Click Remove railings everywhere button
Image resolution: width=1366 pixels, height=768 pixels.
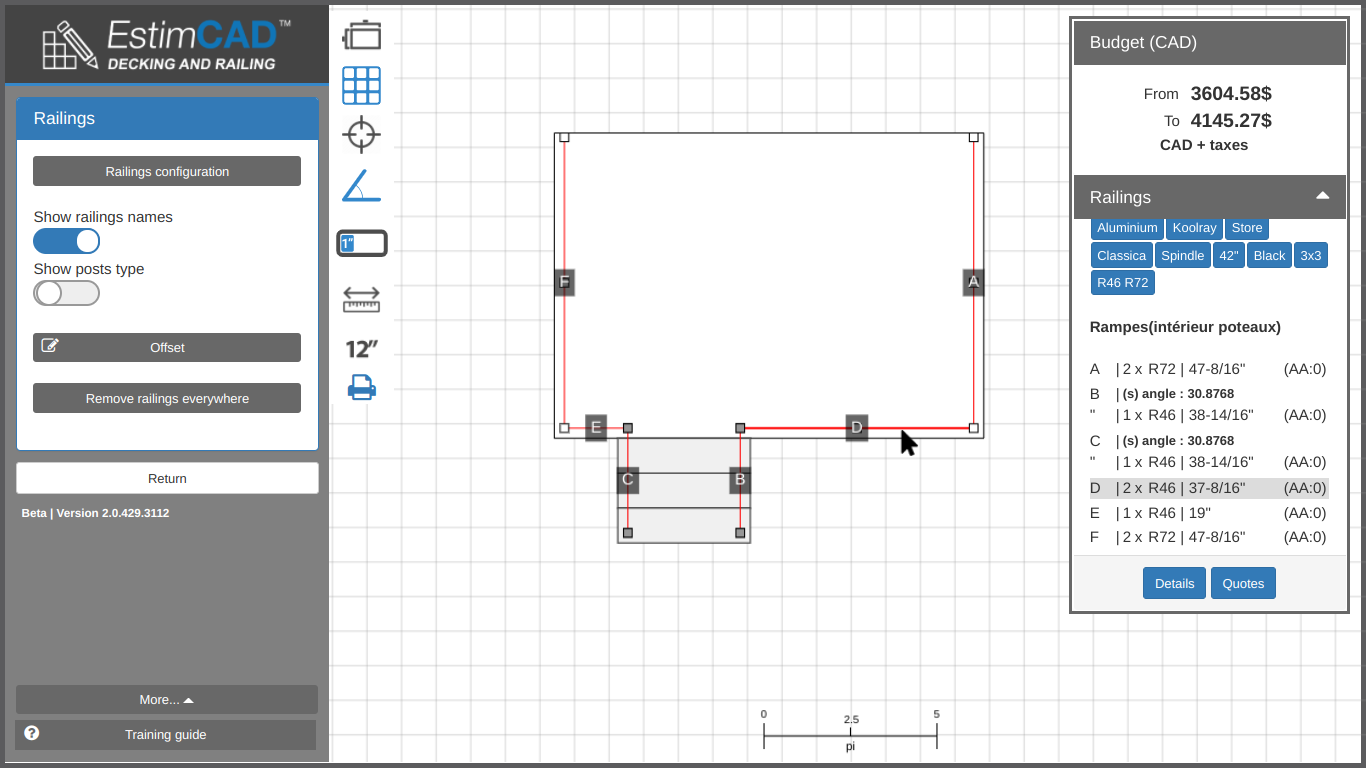pyautogui.click(x=167, y=399)
